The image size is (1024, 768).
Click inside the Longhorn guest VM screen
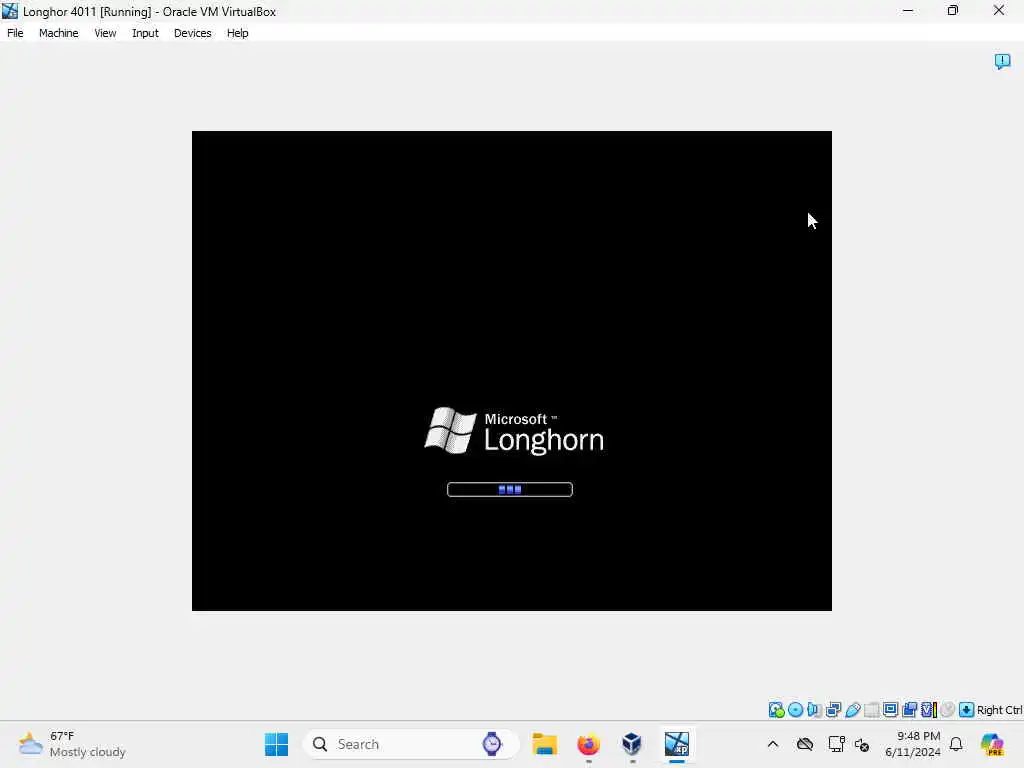(x=512, y=371)
